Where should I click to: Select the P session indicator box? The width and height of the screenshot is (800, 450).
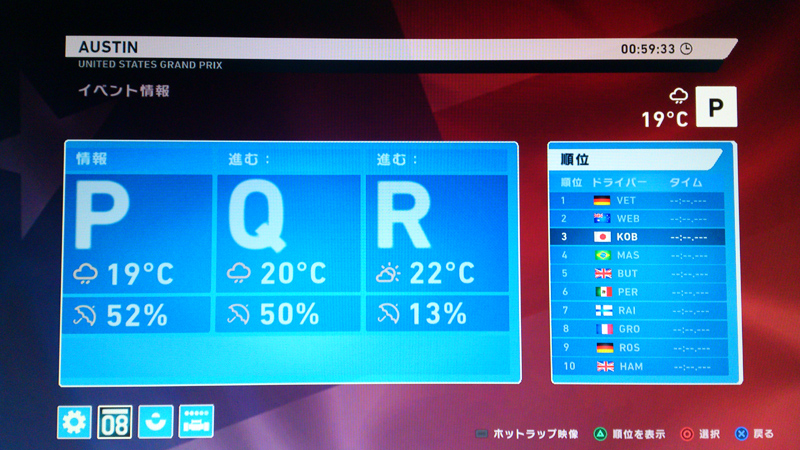point(716,107)
